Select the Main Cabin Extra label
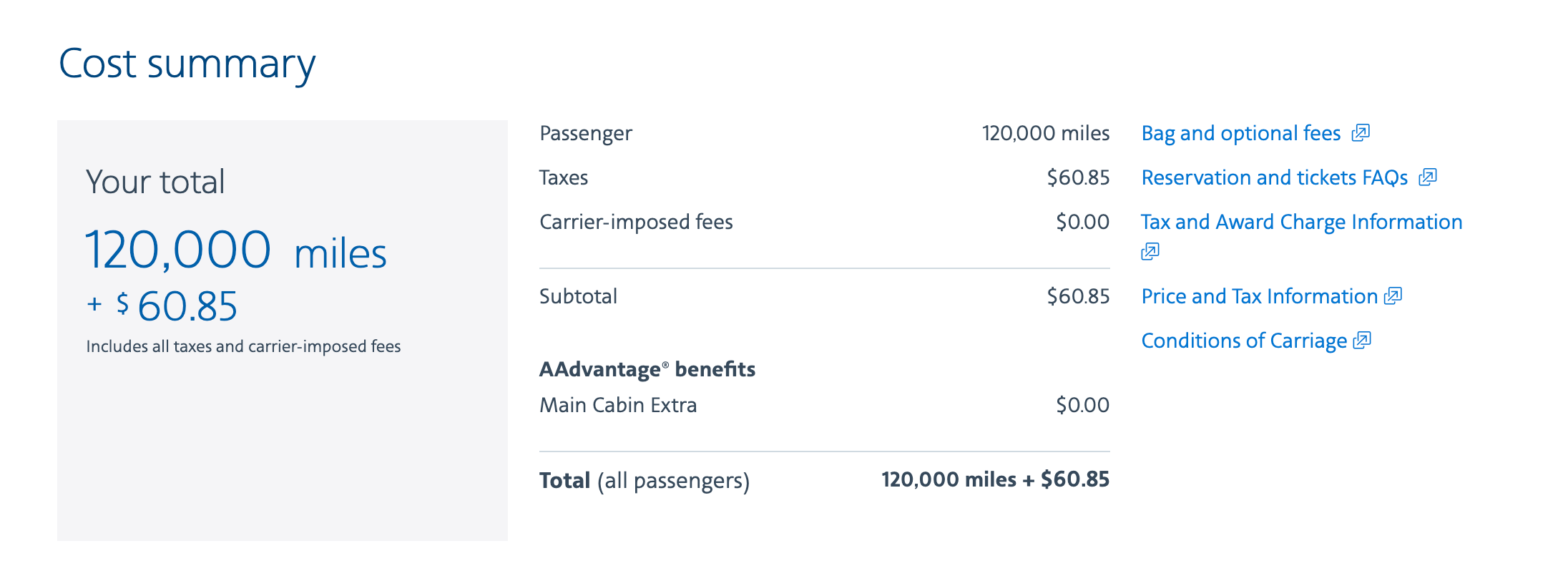 coord(618,406)
